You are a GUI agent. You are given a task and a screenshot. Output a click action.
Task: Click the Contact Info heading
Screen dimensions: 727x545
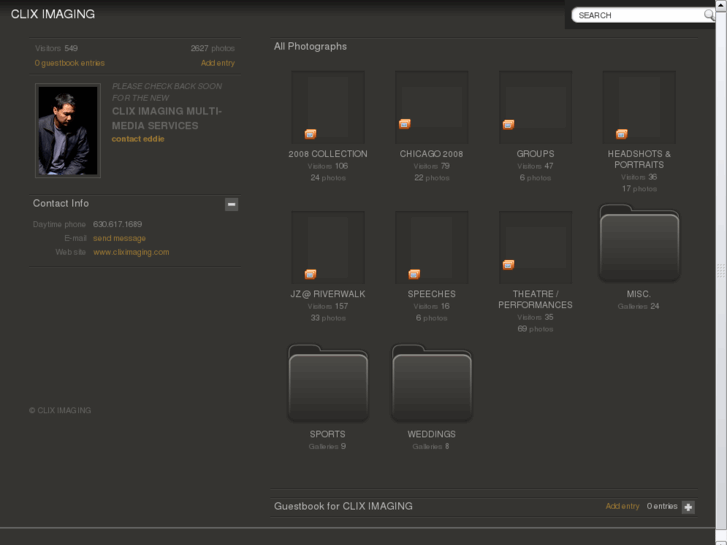(61, 203)
